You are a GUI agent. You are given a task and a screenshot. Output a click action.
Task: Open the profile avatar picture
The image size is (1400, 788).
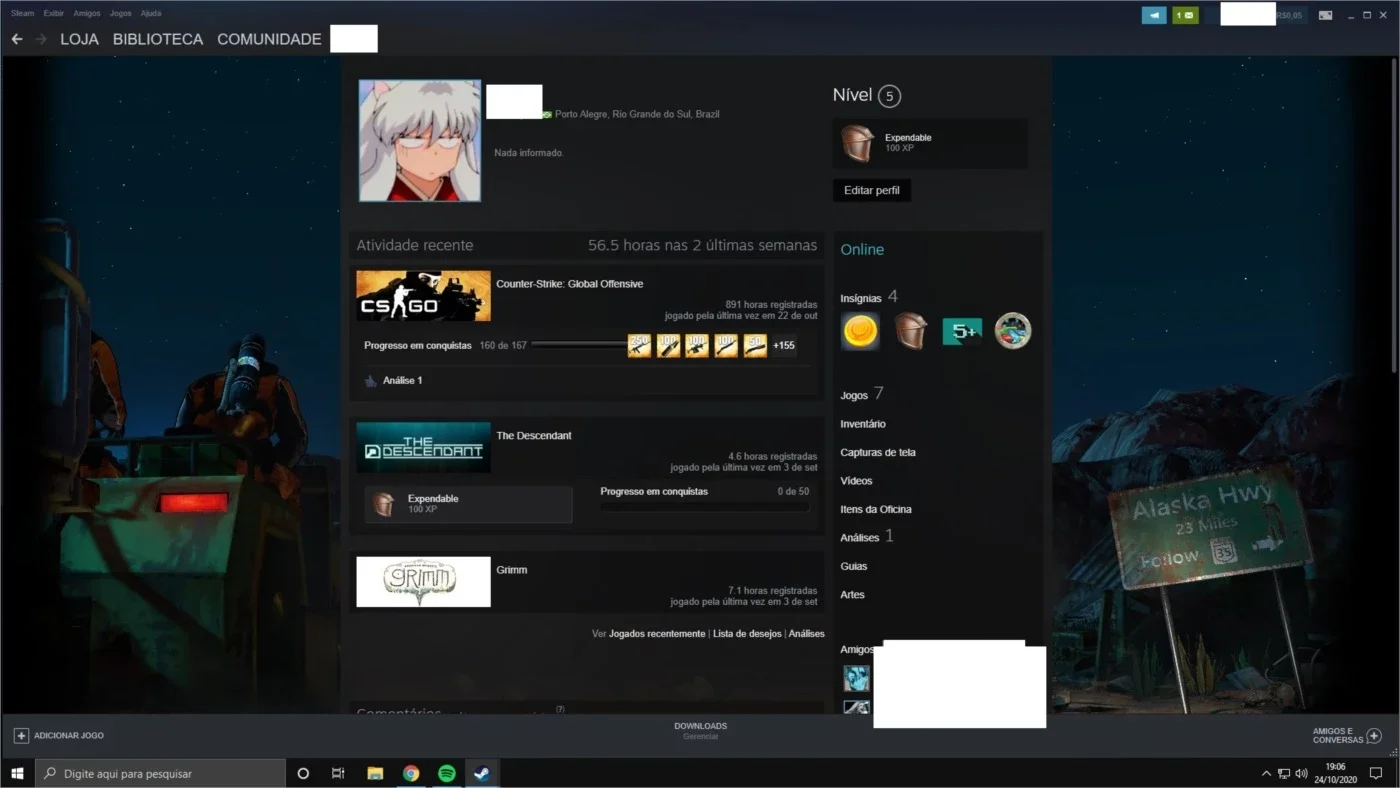coord(420,141)
